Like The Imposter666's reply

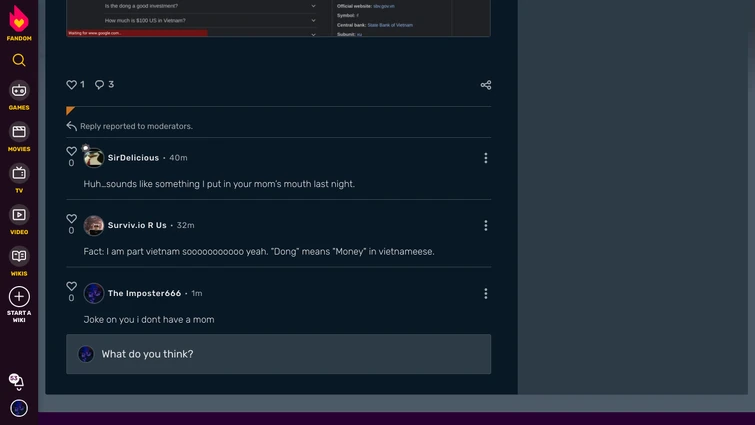tap(71, 286)
